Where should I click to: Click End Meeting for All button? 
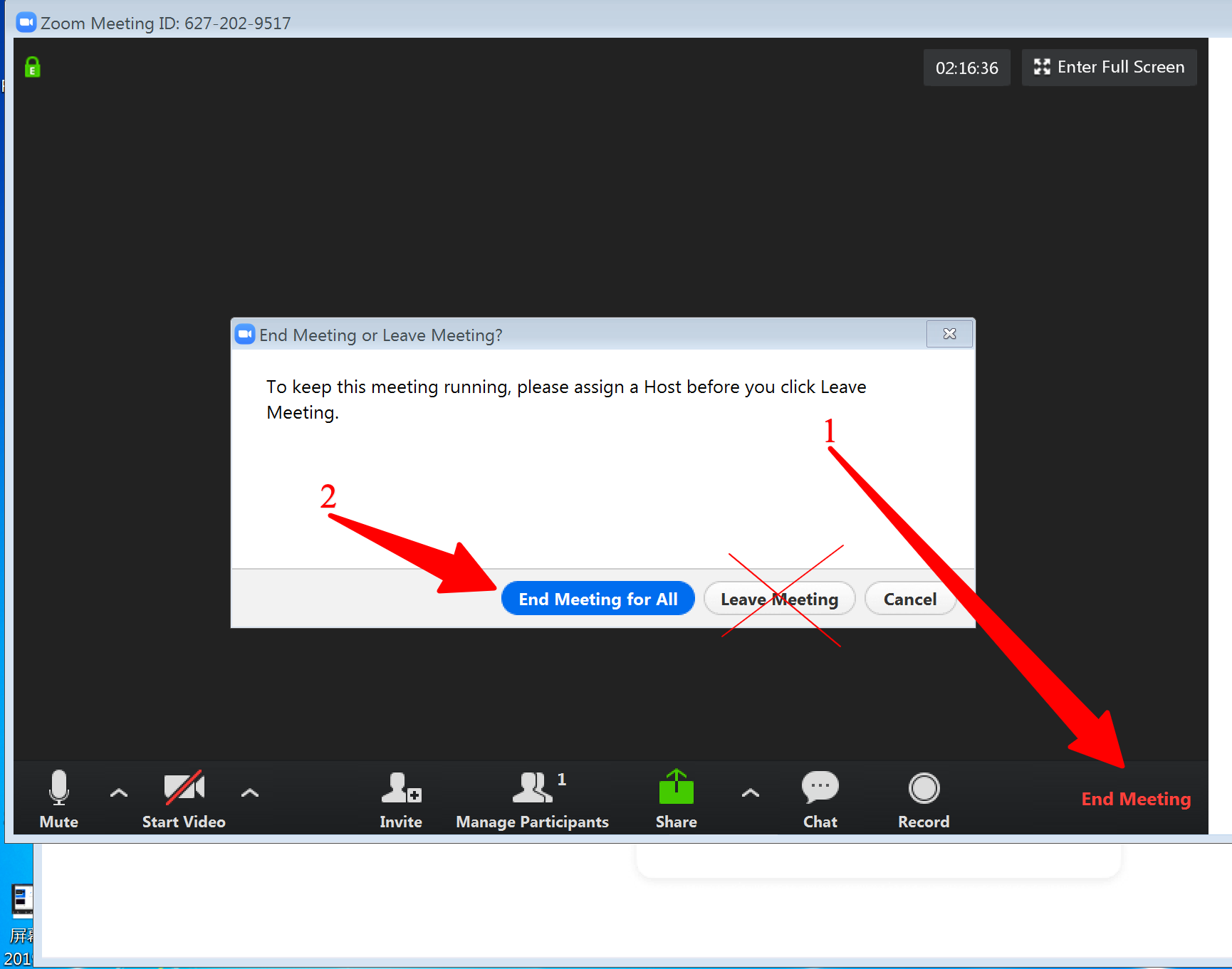point(598,599)
